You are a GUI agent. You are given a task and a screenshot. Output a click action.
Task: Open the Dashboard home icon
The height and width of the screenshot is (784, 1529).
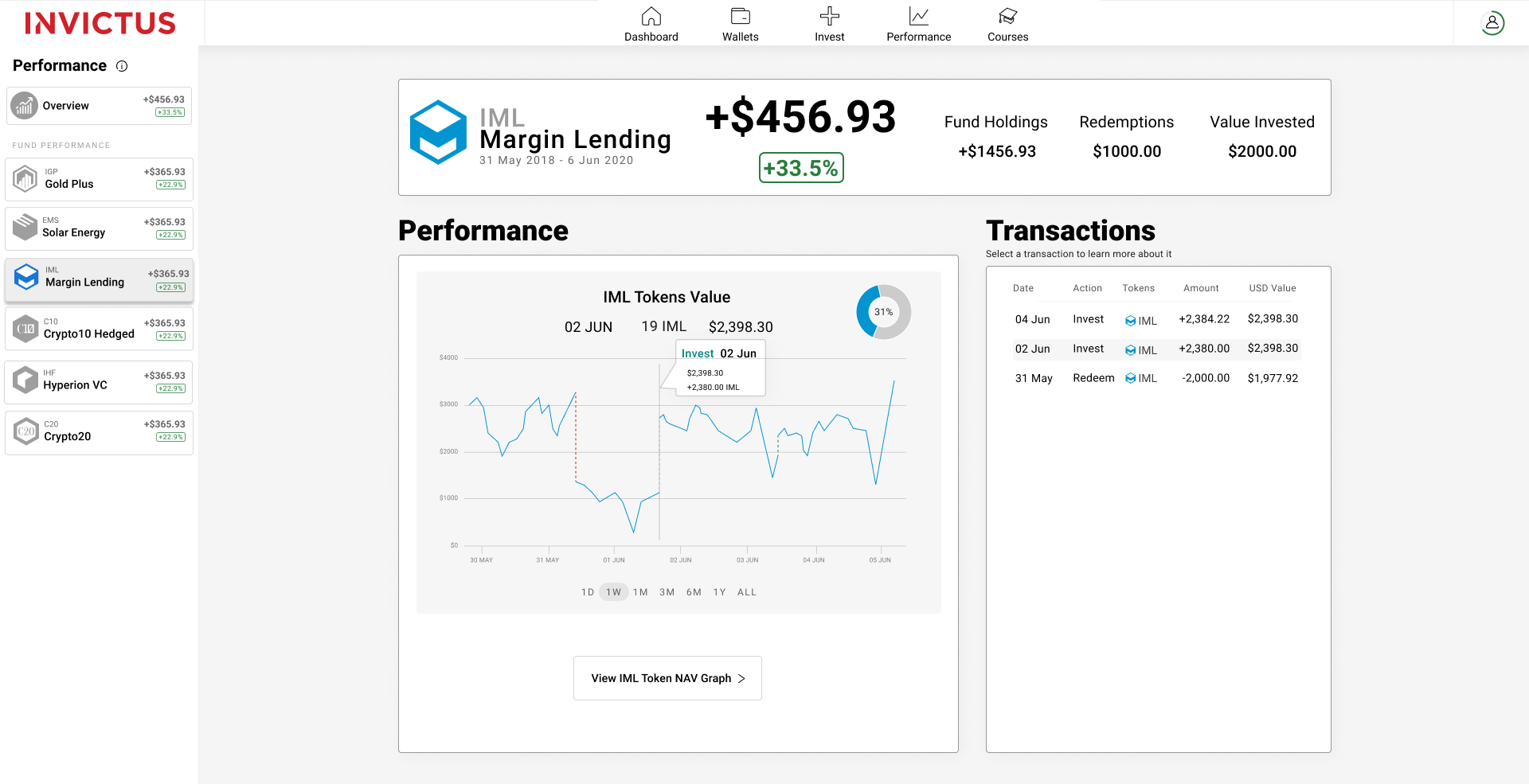(651, 16)
